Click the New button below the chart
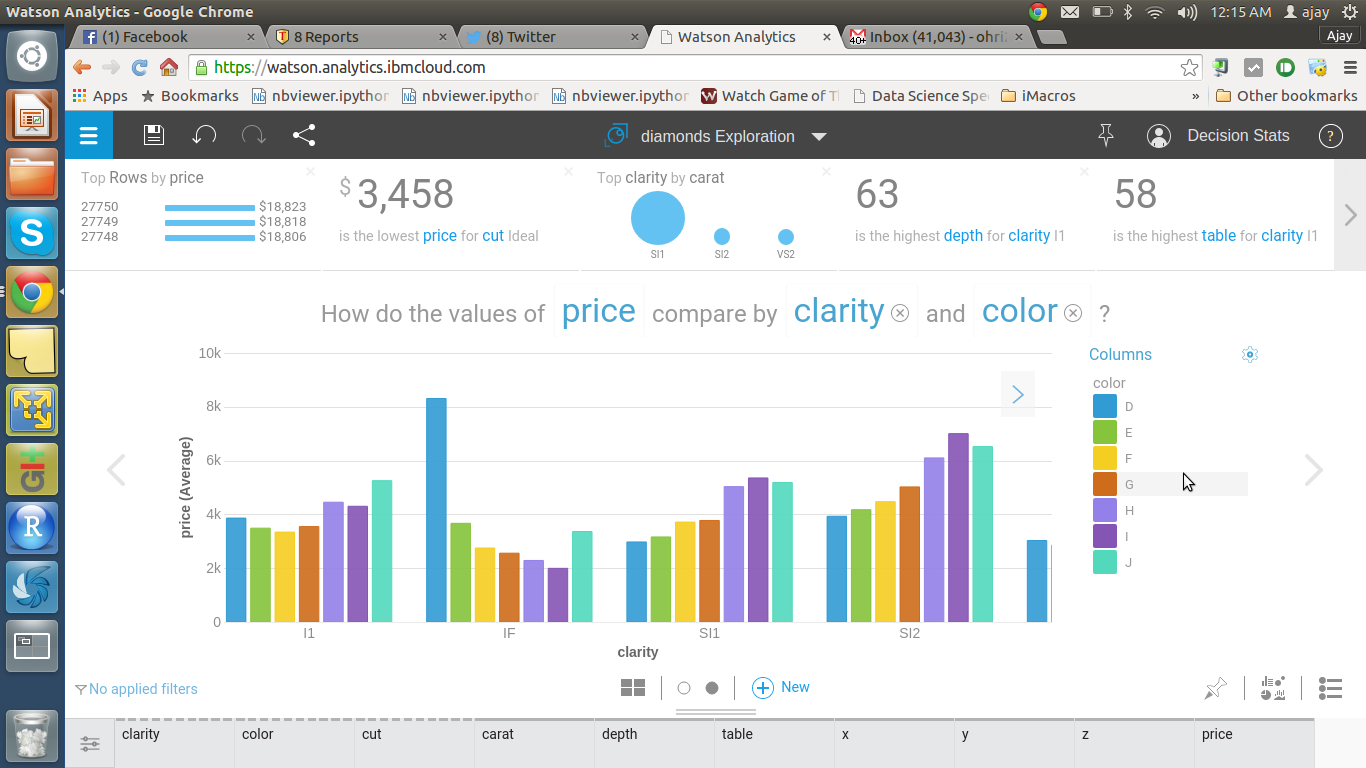 (x=781, y=687)
